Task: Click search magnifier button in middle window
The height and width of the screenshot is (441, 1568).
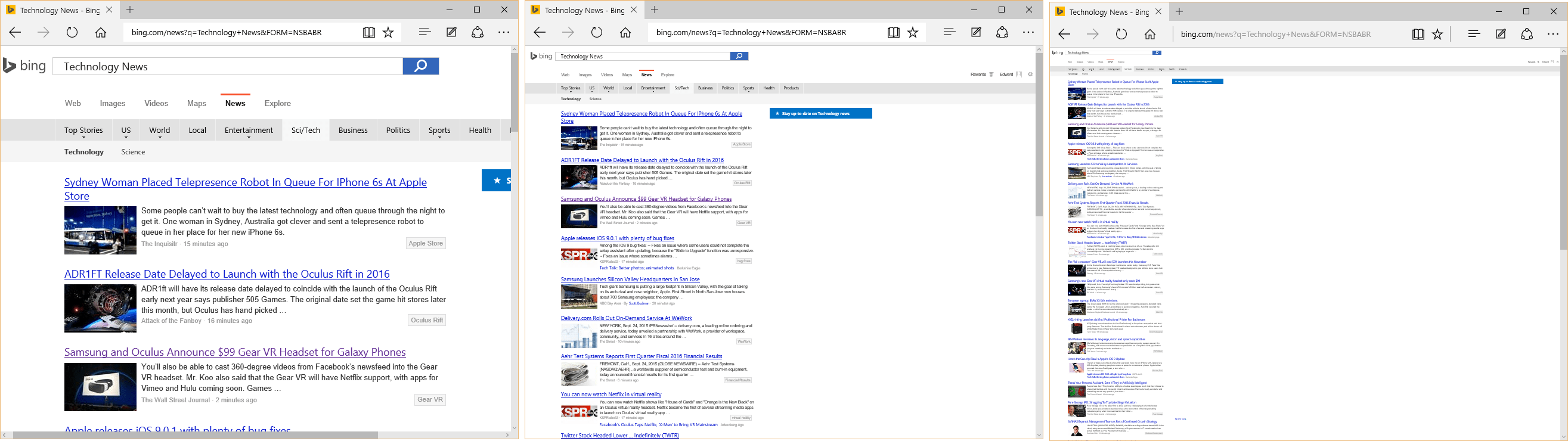Action: pyautogui.click(x=739, y=56)
